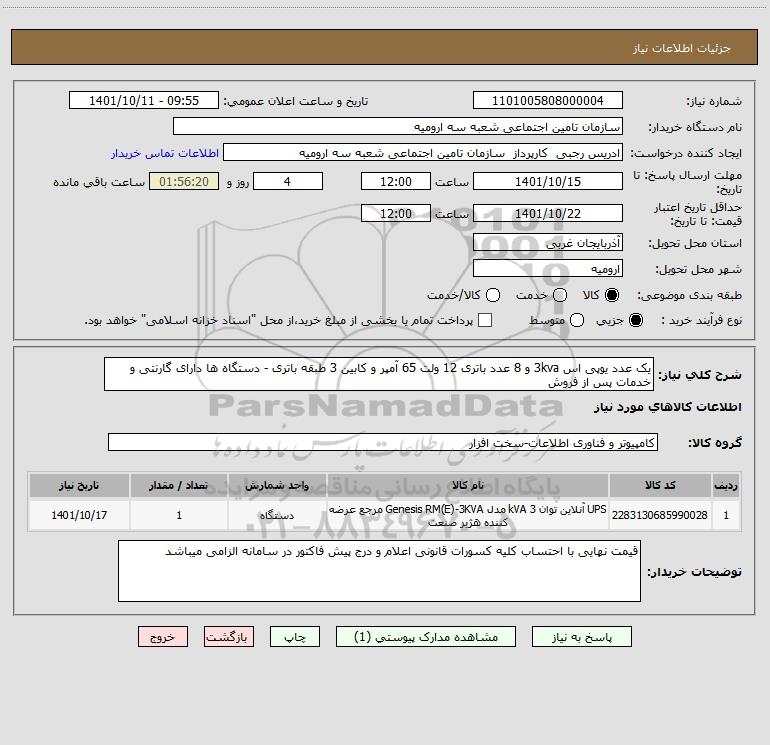Viewport: 770px width, 745px height.
Task: Click the response deadline hour field
Action: (396, 181)
